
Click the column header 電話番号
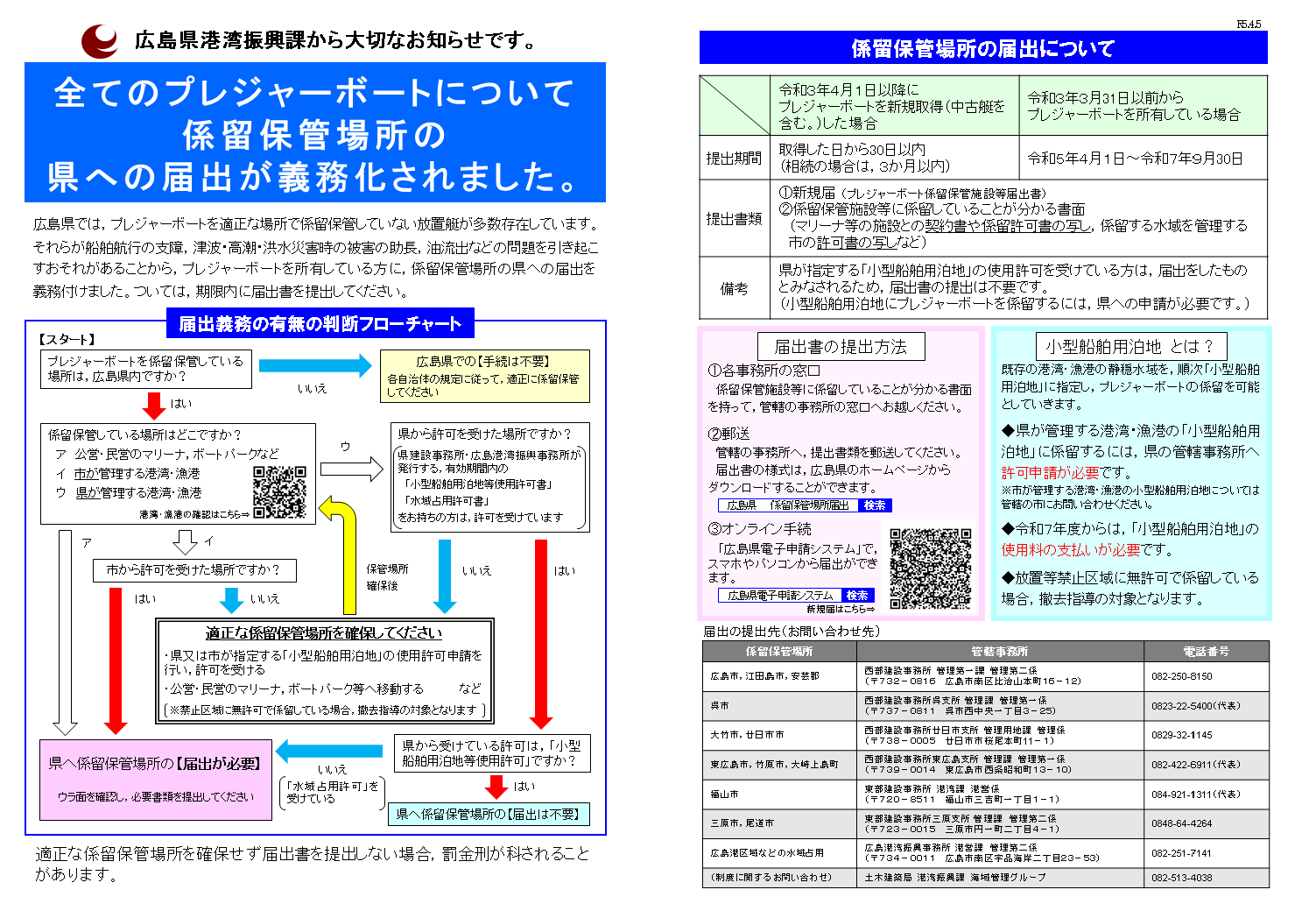pyautogui.click(x=1207, y=652)
